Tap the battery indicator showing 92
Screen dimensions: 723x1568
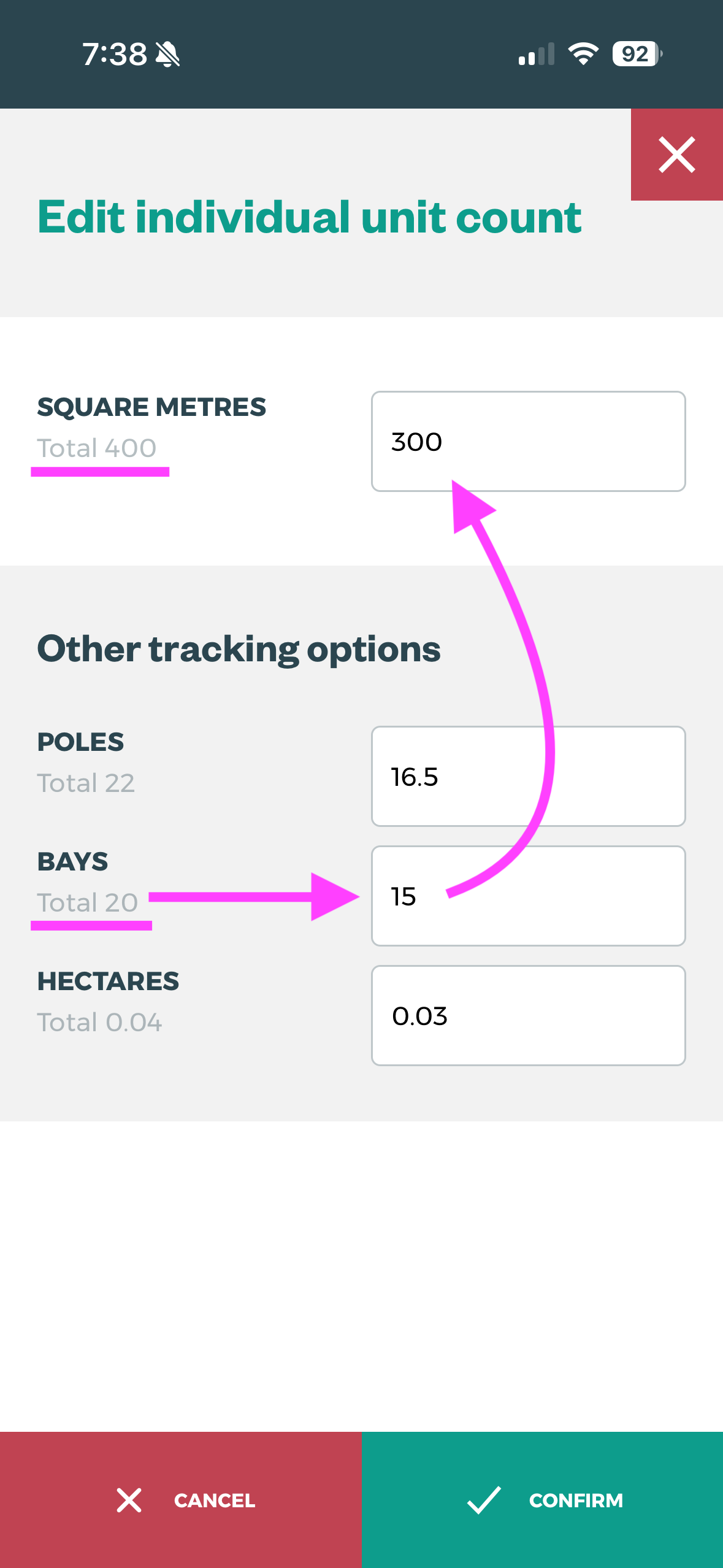[x=637, y=54]
